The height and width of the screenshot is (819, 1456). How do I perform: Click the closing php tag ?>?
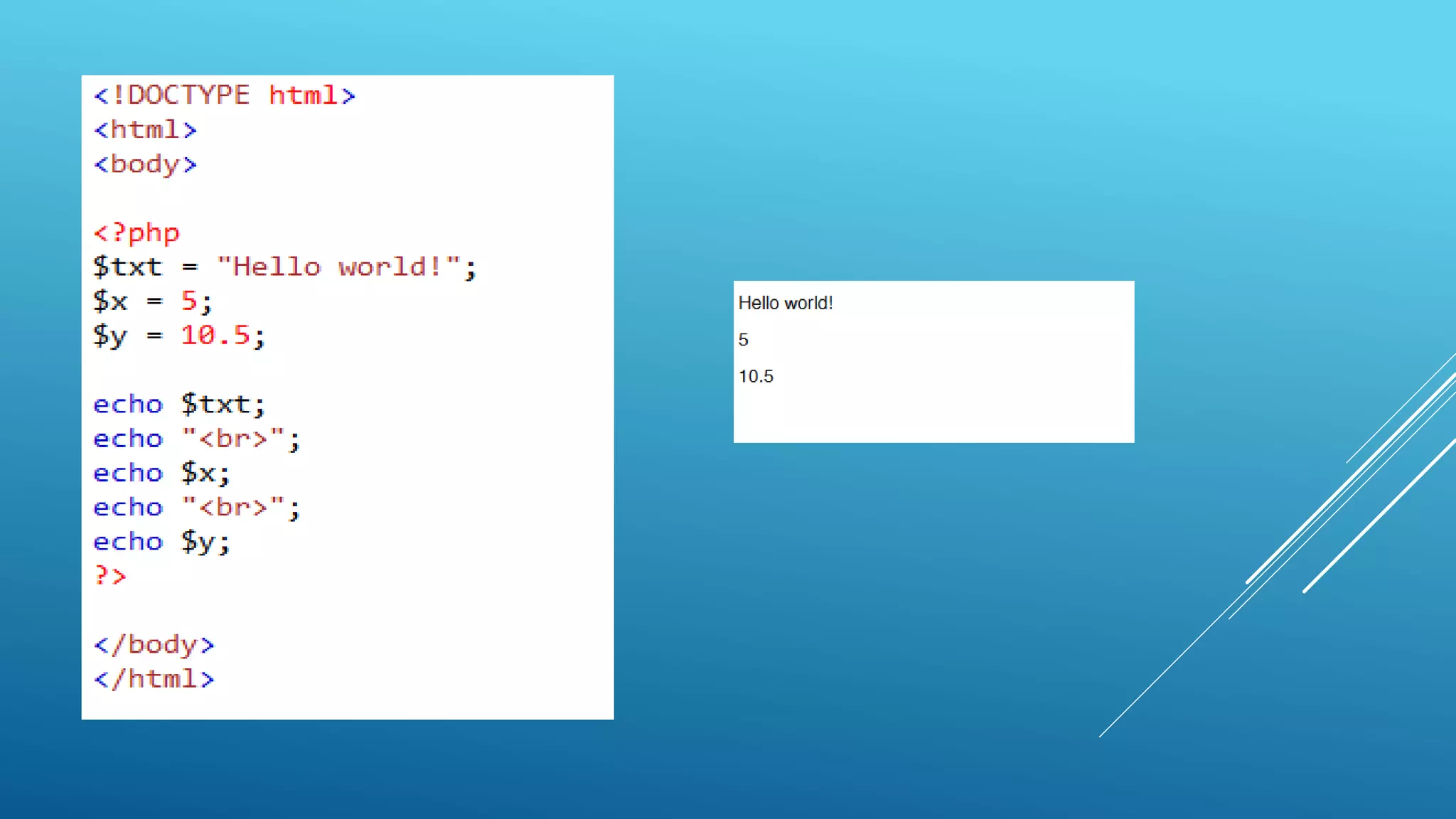(110, 575)
